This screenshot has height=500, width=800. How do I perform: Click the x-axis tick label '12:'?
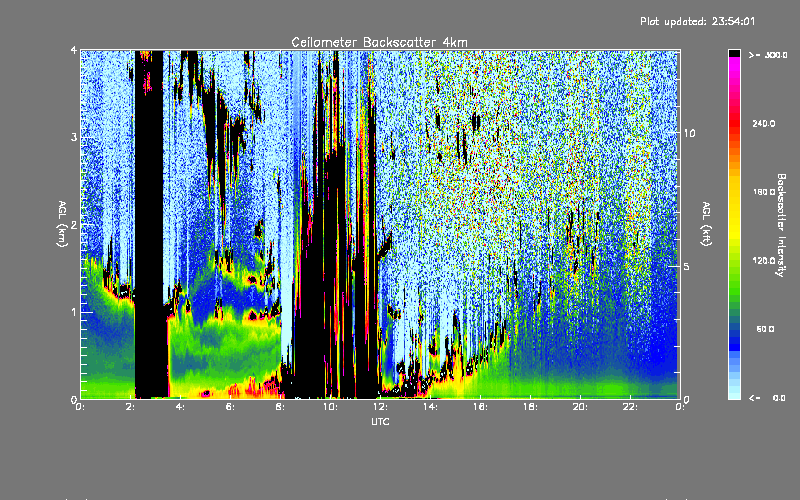click(x=380, y=407)
